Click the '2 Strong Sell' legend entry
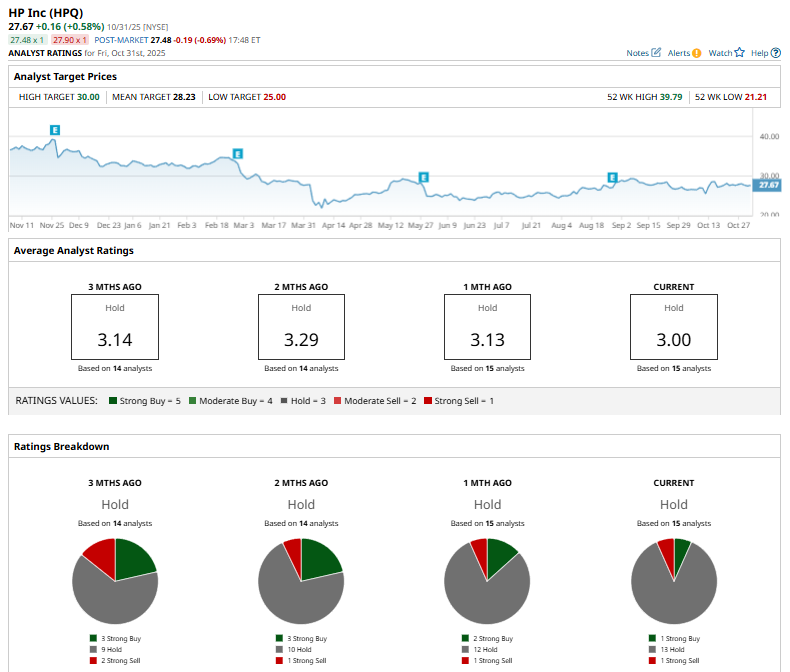This screenshot has width=790, height=672. pyautogui.click(x=115, y=660)
